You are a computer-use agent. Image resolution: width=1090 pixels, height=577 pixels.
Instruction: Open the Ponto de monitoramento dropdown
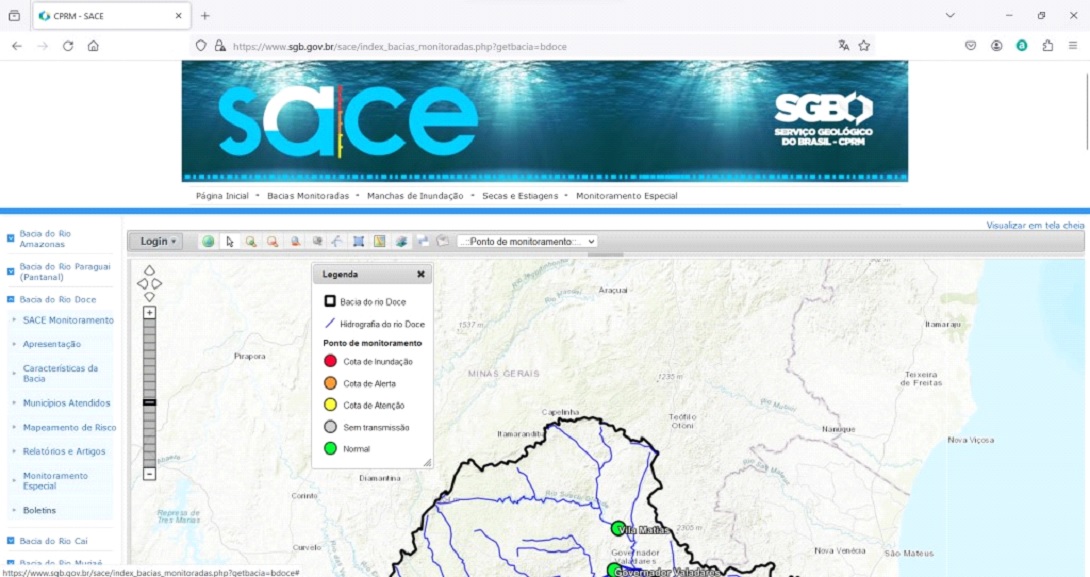[x=527, y=241]
